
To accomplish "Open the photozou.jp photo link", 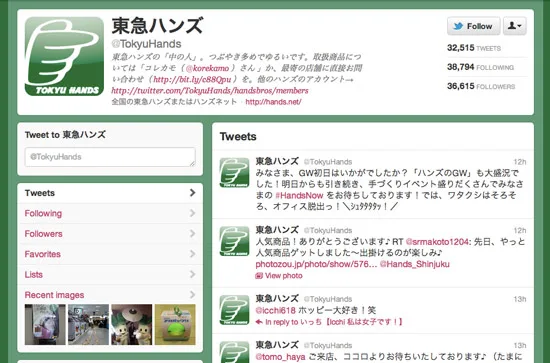I will [316, 264].
